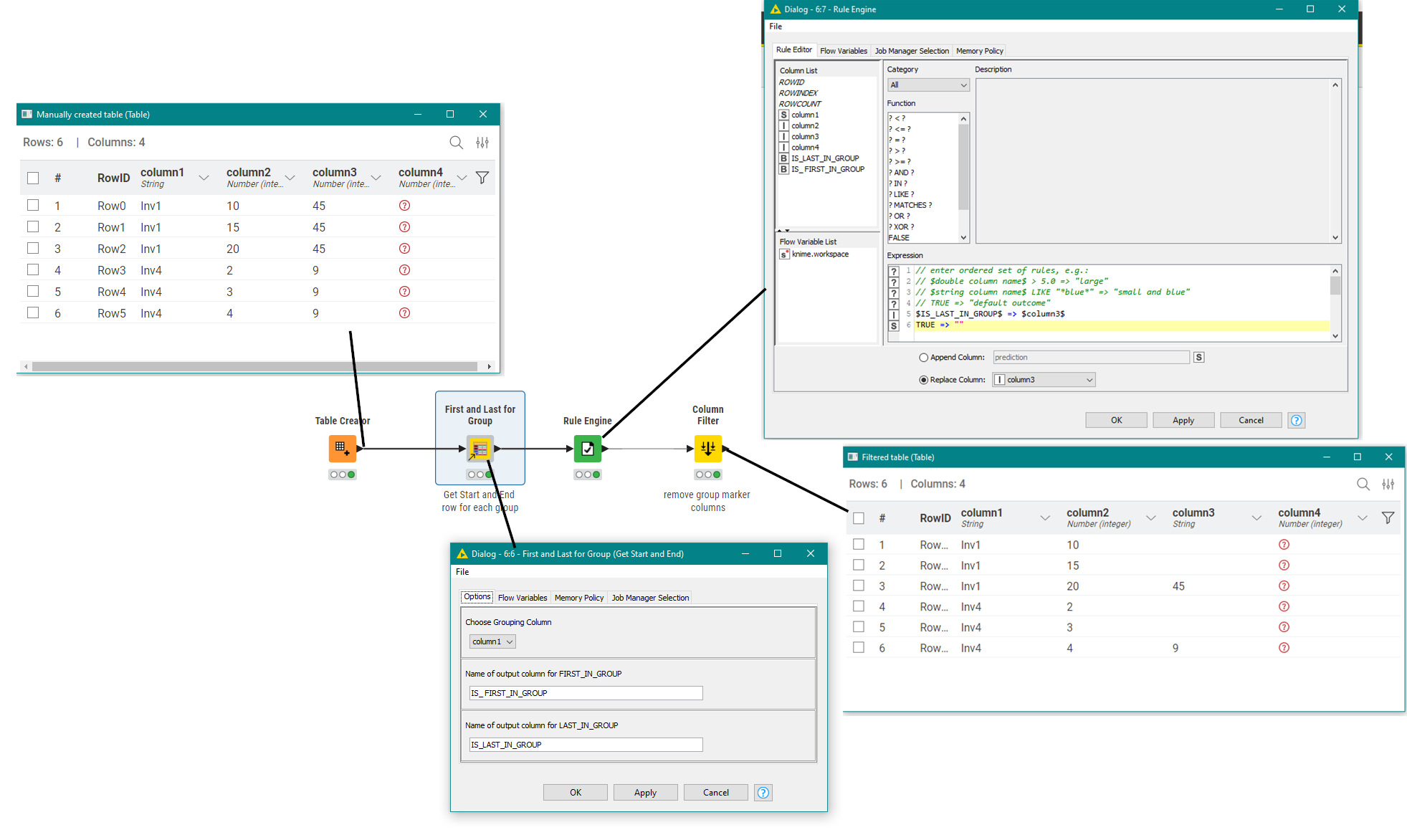1407x840 pixels.
Task: Click the Table Creator node icon
Action: point(342,449)
